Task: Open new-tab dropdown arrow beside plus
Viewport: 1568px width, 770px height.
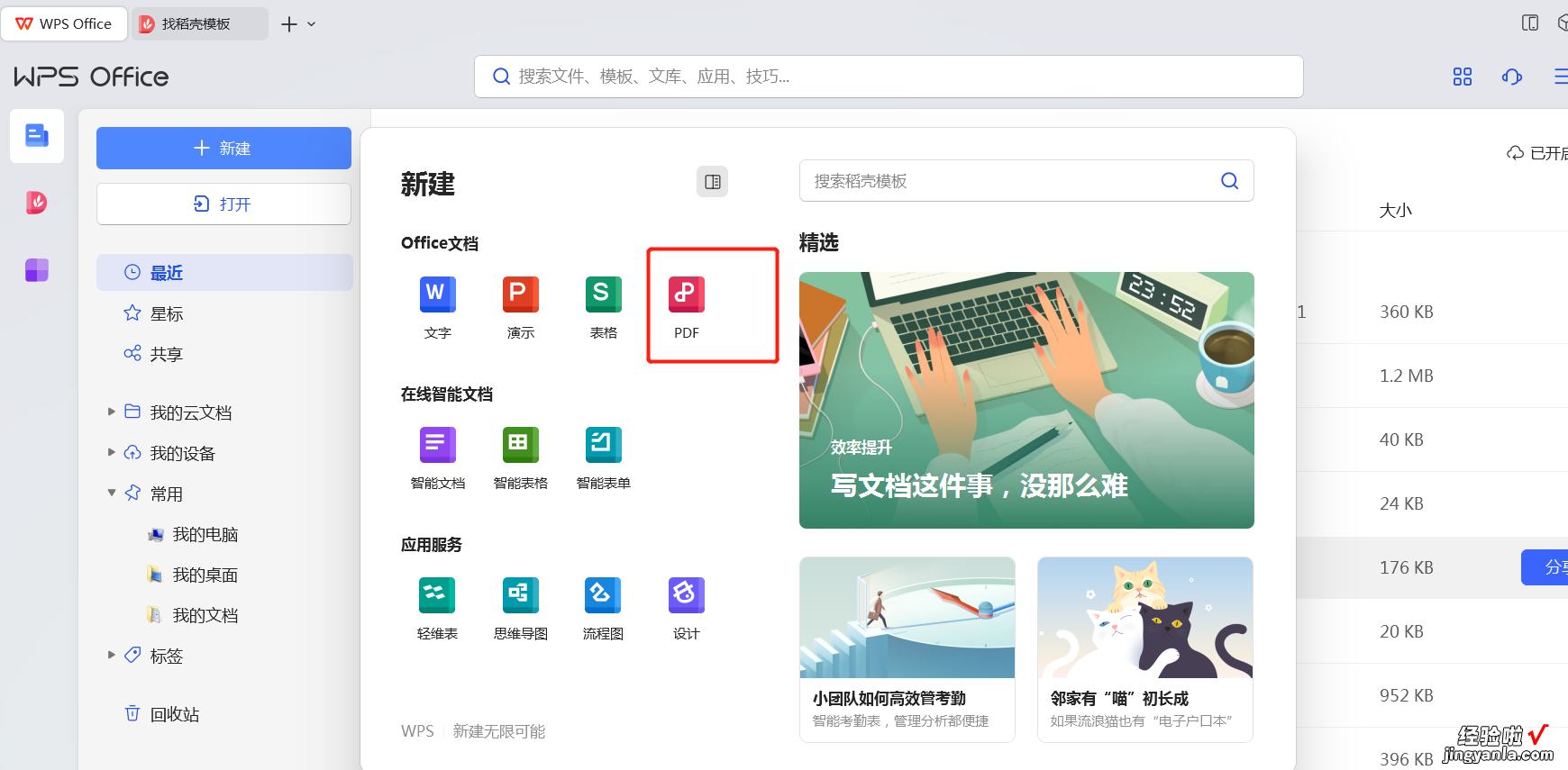Action: [x=312, y=24]
